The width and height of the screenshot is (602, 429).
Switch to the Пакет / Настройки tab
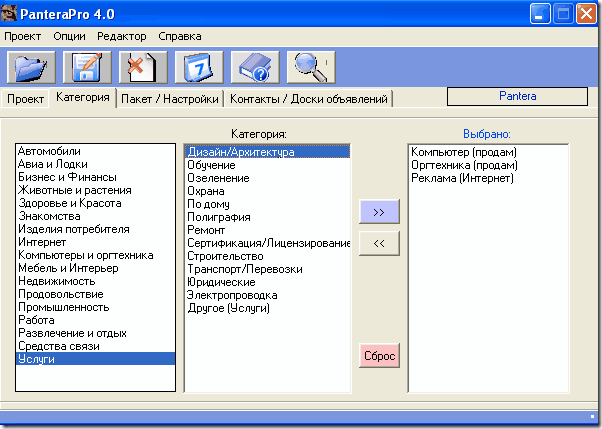pyautogui.click(x=170, y=99)
